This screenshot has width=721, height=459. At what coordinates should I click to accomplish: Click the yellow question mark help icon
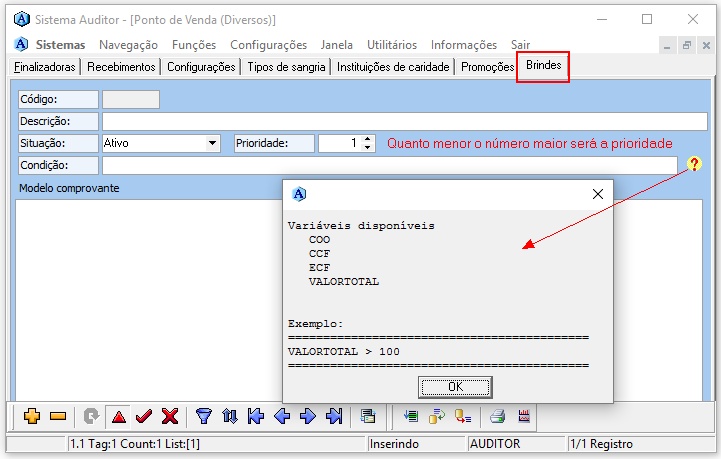pos(694,163)
